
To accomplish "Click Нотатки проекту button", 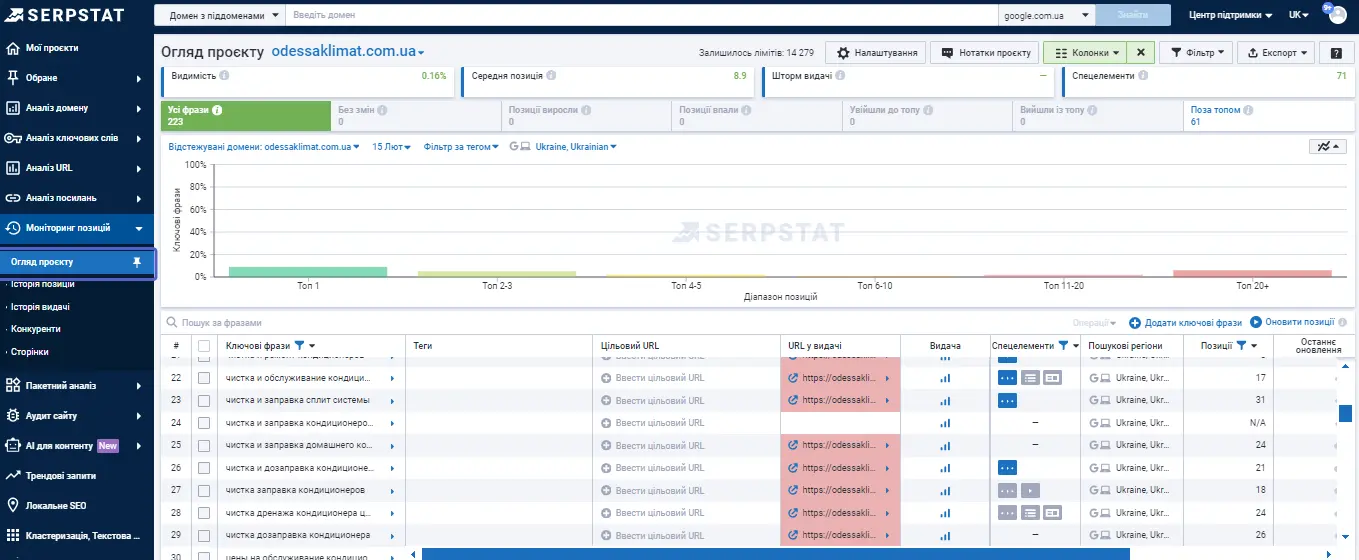I will [983, 53].
